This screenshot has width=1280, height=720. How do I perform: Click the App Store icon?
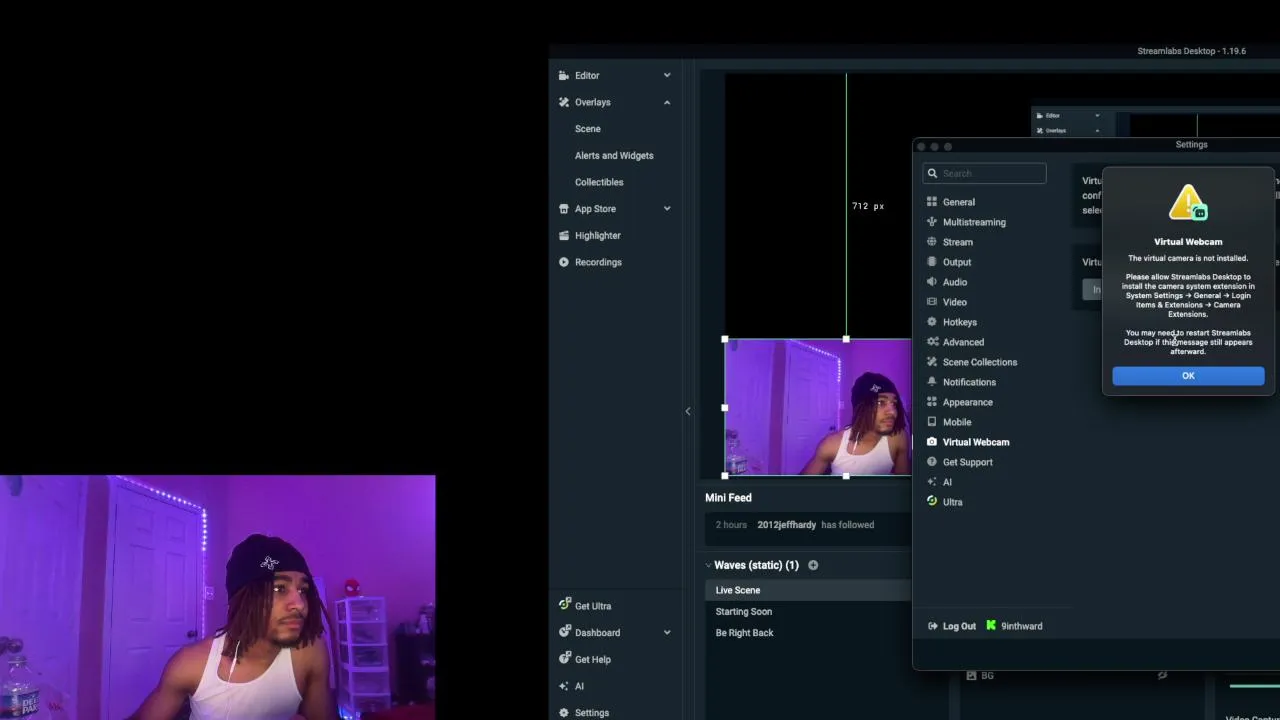tap(564, 209)
